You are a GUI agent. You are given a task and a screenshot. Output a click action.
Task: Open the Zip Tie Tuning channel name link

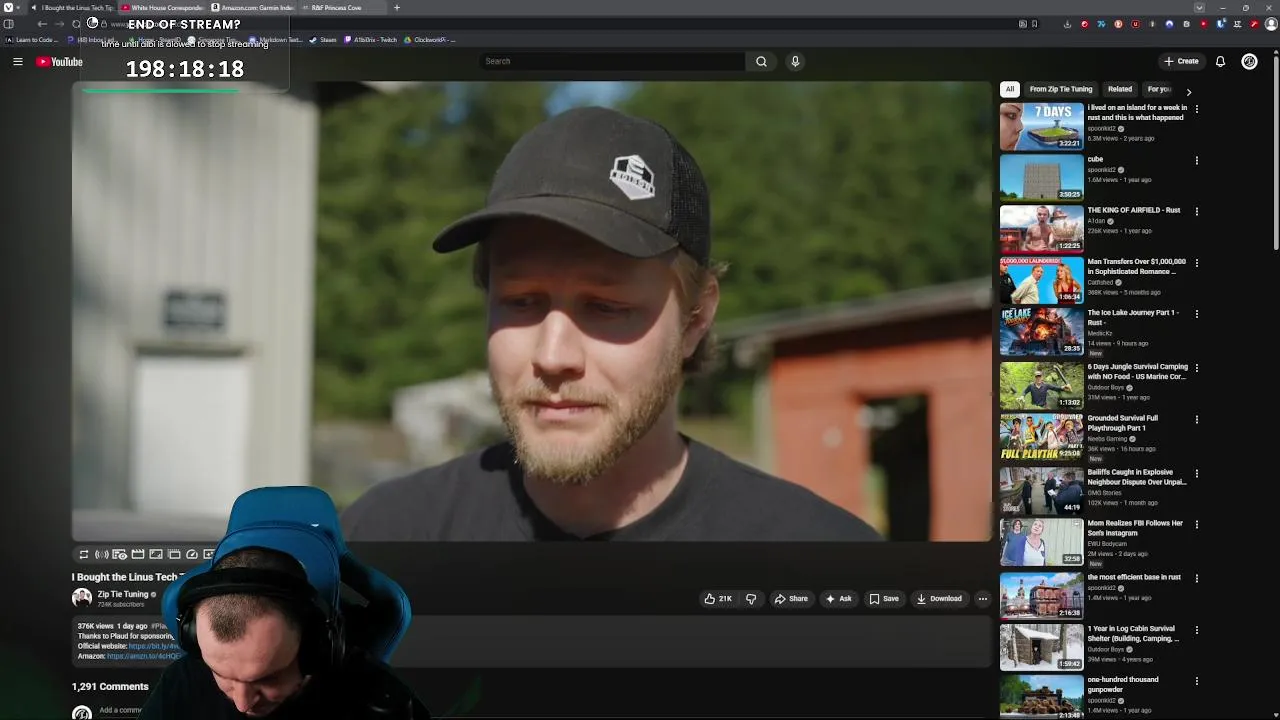[123, 594]
